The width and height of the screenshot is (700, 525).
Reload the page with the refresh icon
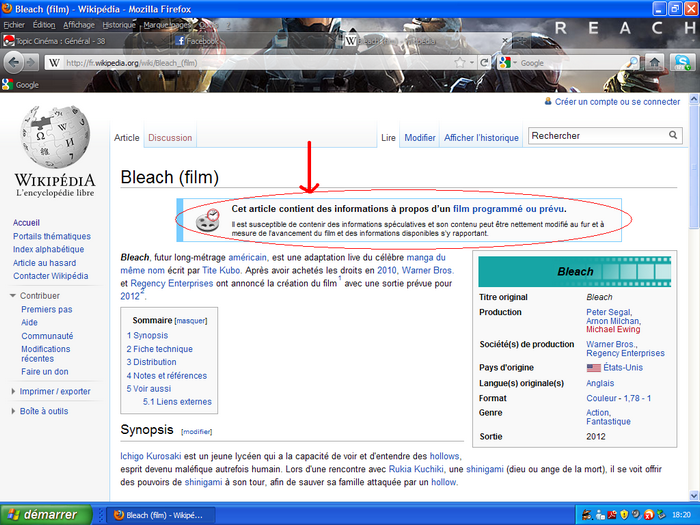483,62
